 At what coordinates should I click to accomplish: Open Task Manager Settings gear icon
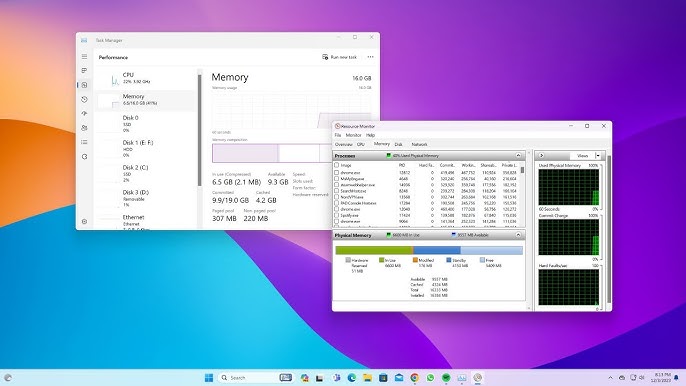pyautogui.click(x=84, y=221)
